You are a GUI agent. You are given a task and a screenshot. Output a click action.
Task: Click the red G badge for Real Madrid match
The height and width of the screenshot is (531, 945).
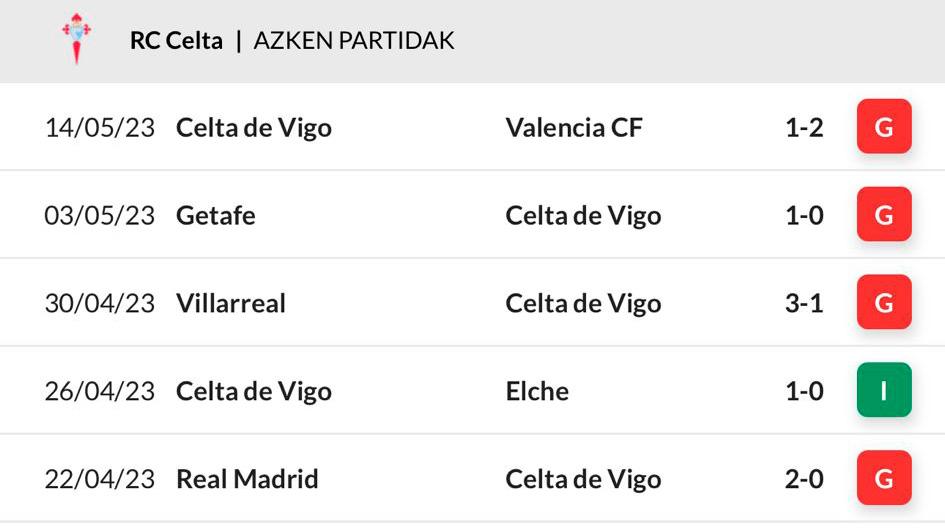click(884, 479)
